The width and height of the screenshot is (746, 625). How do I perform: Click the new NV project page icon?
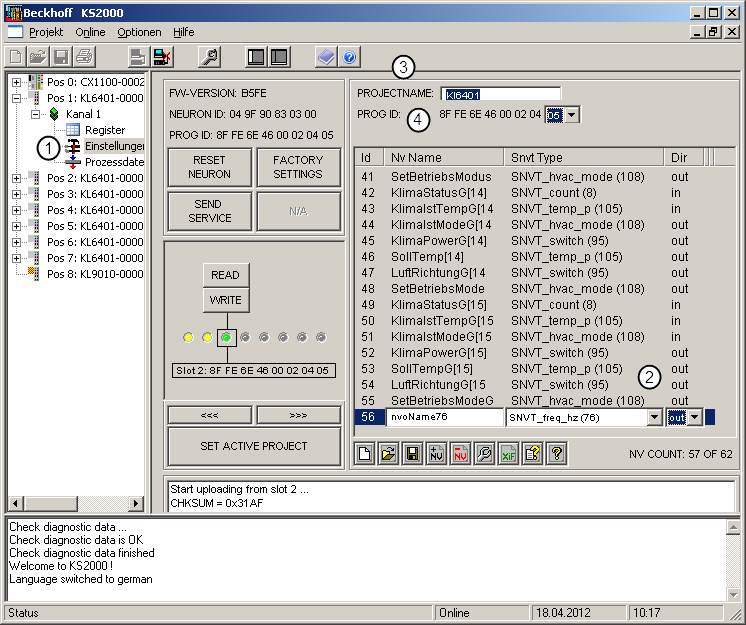(x=364, y=454)
